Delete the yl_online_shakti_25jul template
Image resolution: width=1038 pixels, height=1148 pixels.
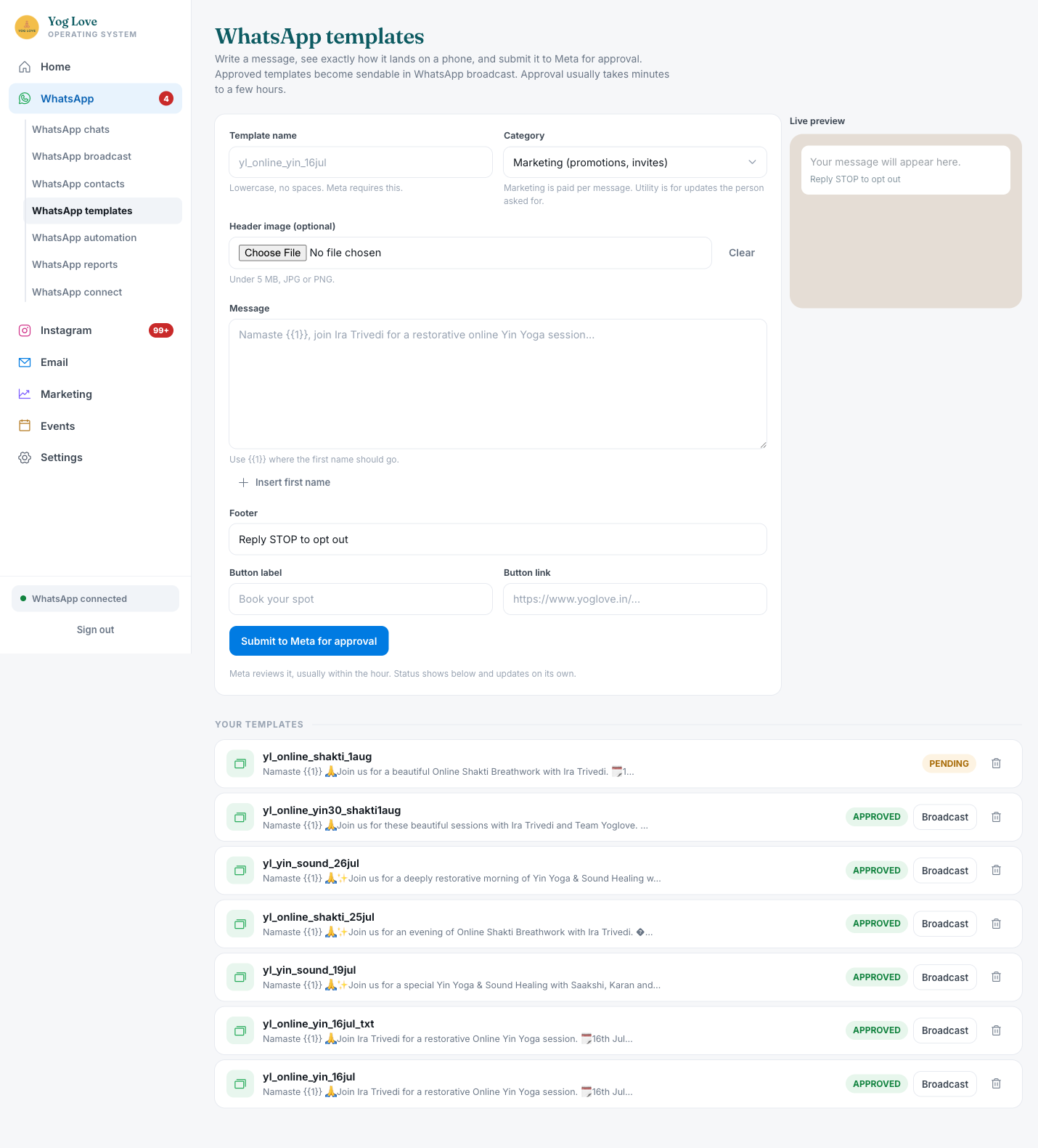(996, 924)
